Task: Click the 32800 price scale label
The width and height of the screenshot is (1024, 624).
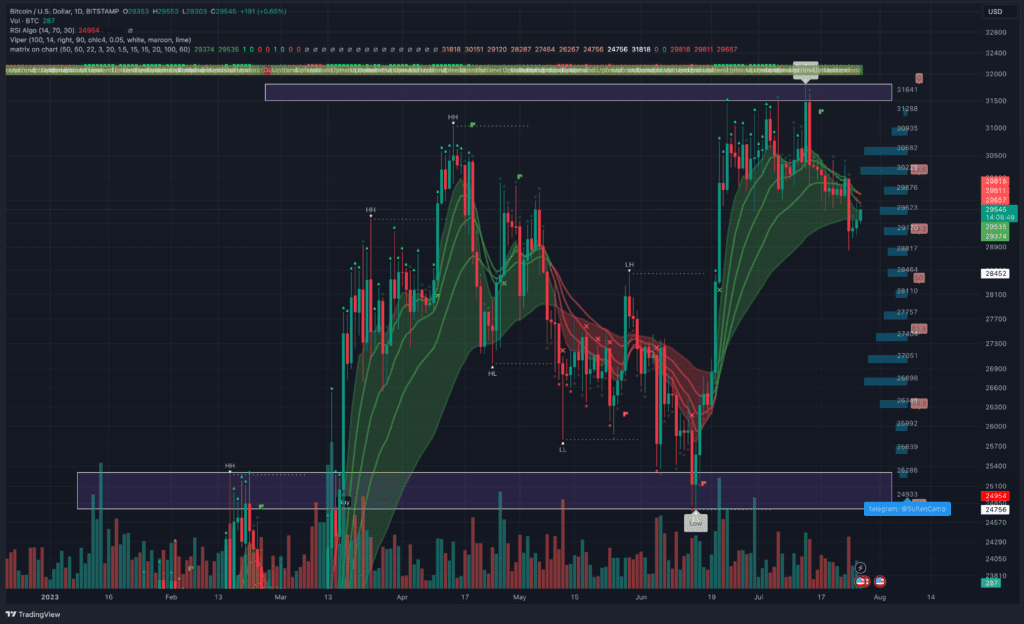Action: coord(995,32)
